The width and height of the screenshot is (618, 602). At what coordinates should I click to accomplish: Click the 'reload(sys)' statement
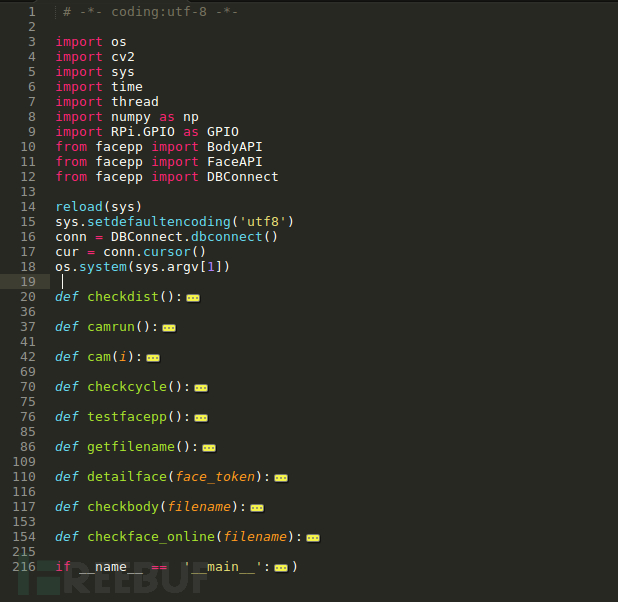coord(92,207)
